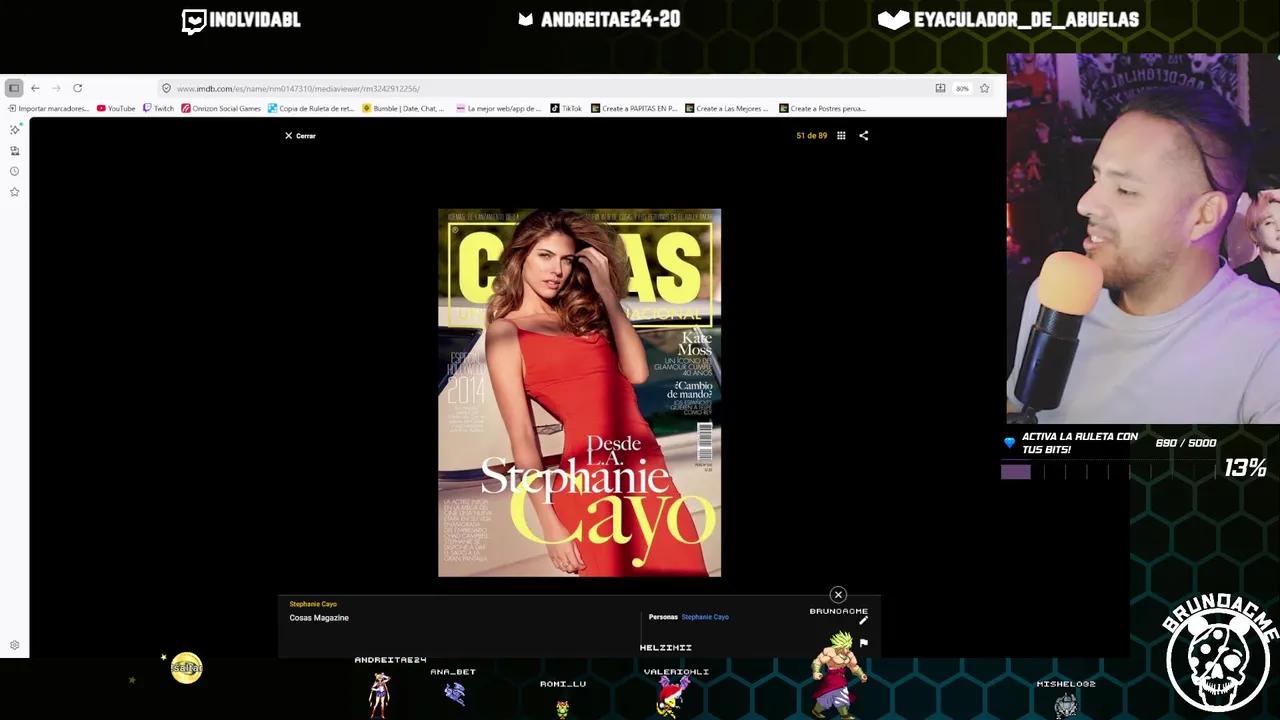
Task: Open the Importar marcadores bookmarks folder
Action: 49,108
